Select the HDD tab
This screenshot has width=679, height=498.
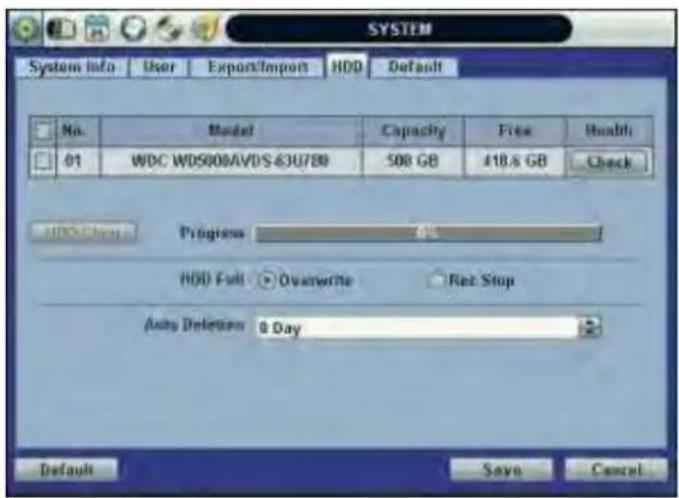click(x=347, y=66)
